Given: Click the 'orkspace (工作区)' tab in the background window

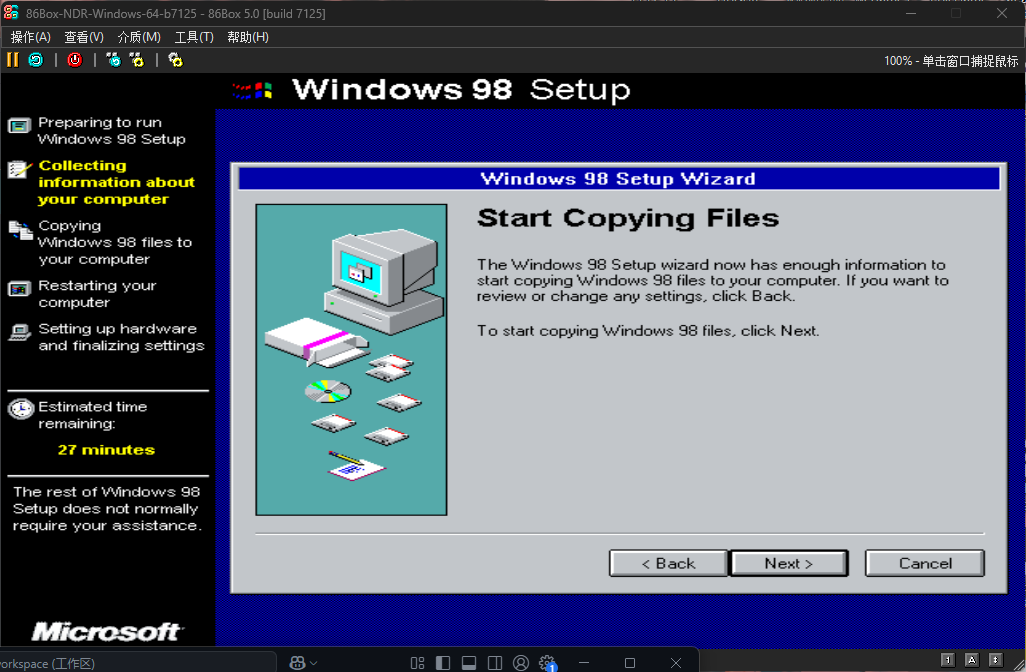Looking at the screenshot, I should pyautogui.click(x=49, y=663).
